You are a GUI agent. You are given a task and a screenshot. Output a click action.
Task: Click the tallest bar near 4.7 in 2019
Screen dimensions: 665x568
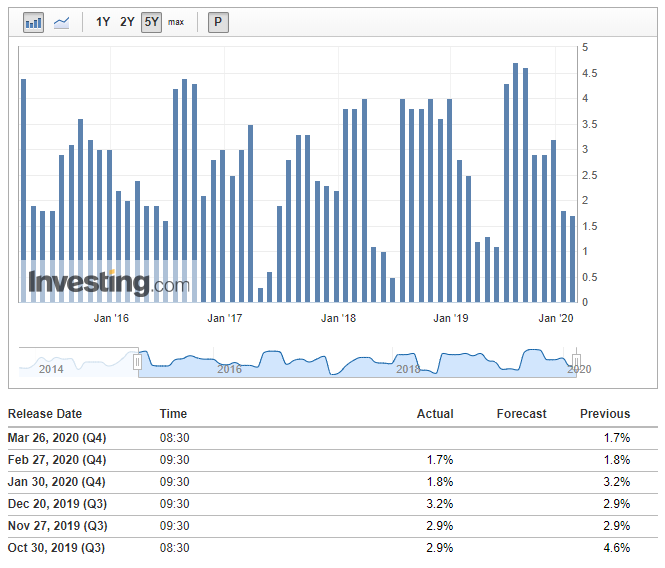click(516, 182)
